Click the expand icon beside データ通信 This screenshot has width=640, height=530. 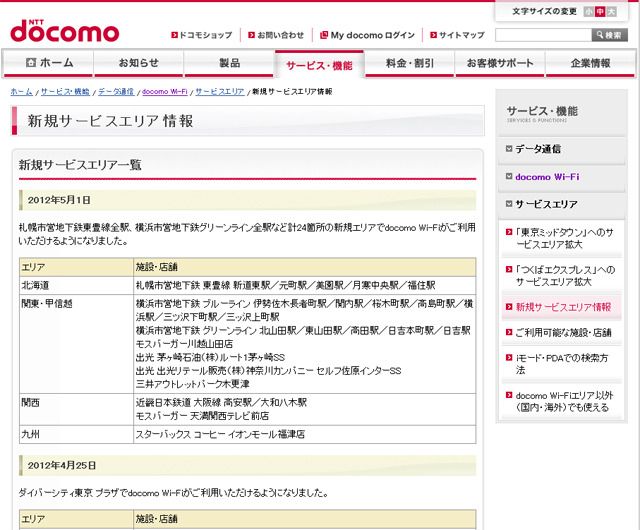(x=509, y=149)
